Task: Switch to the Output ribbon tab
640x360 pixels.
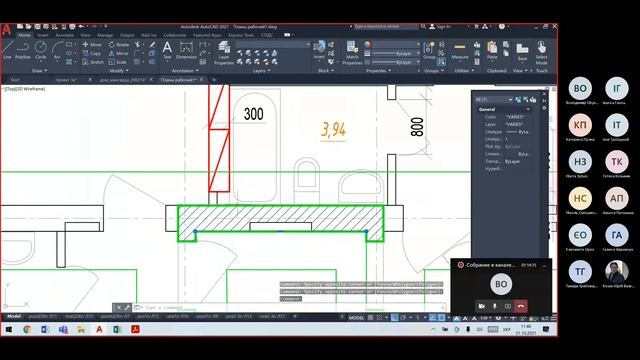Action: (x=127, y=36)
